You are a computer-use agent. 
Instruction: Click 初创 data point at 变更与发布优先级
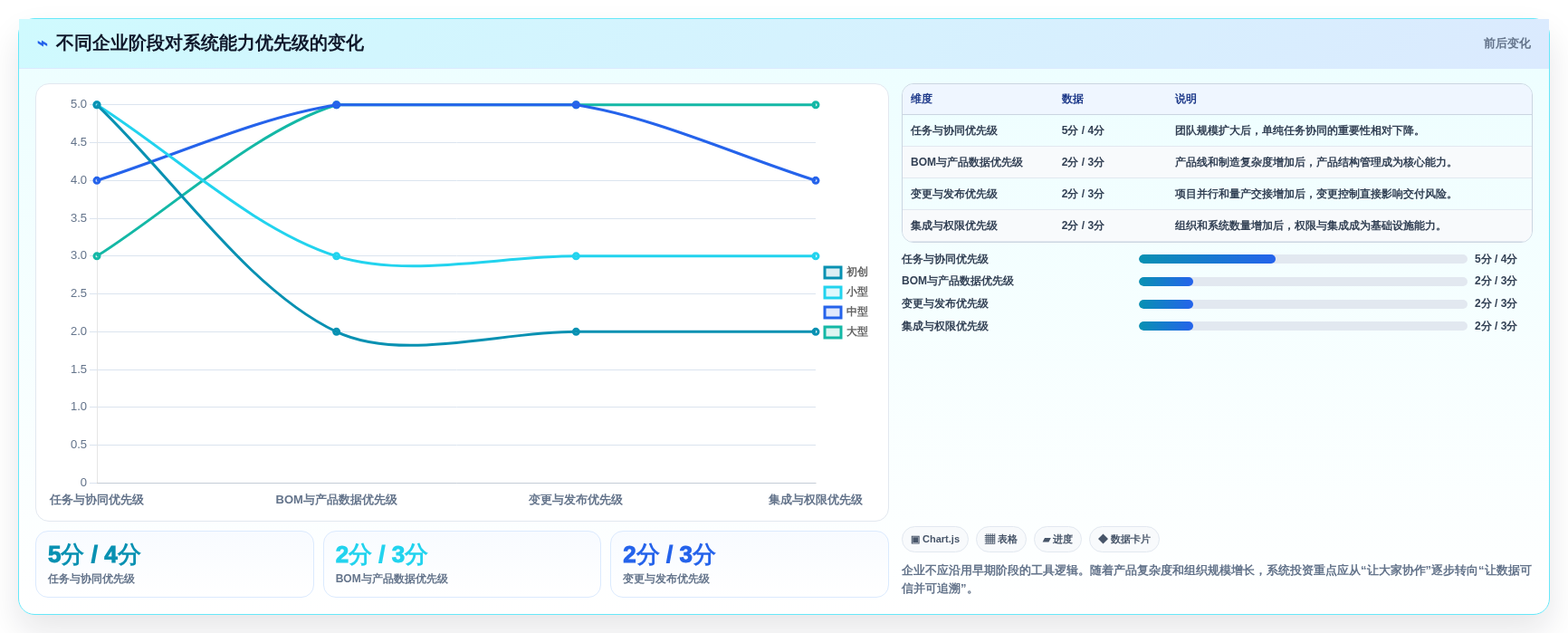[576, 331]
